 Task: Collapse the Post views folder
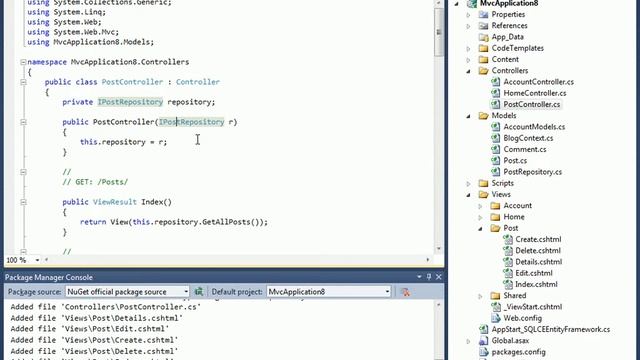(480, 229)
